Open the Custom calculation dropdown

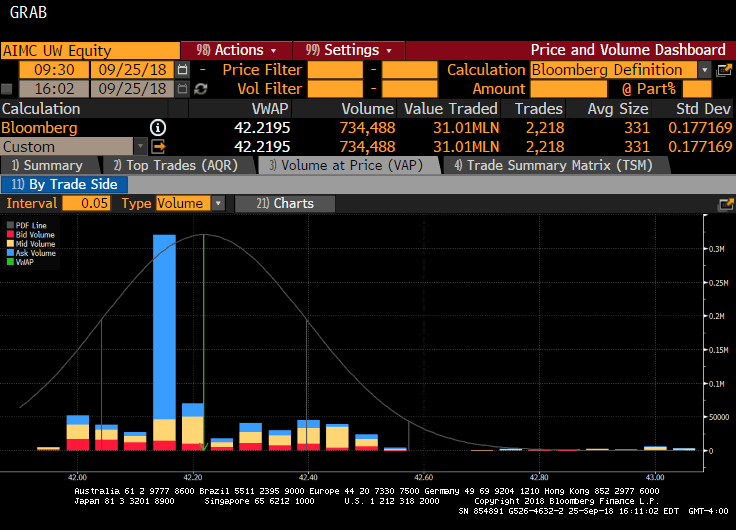point(140,147)
